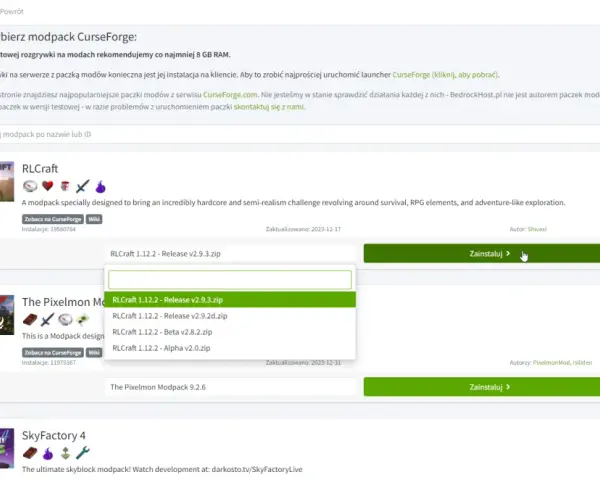This screenshot has width=600, height=480.
Task: Open the RLCraft version dropdown
Action: click(230, 254)
